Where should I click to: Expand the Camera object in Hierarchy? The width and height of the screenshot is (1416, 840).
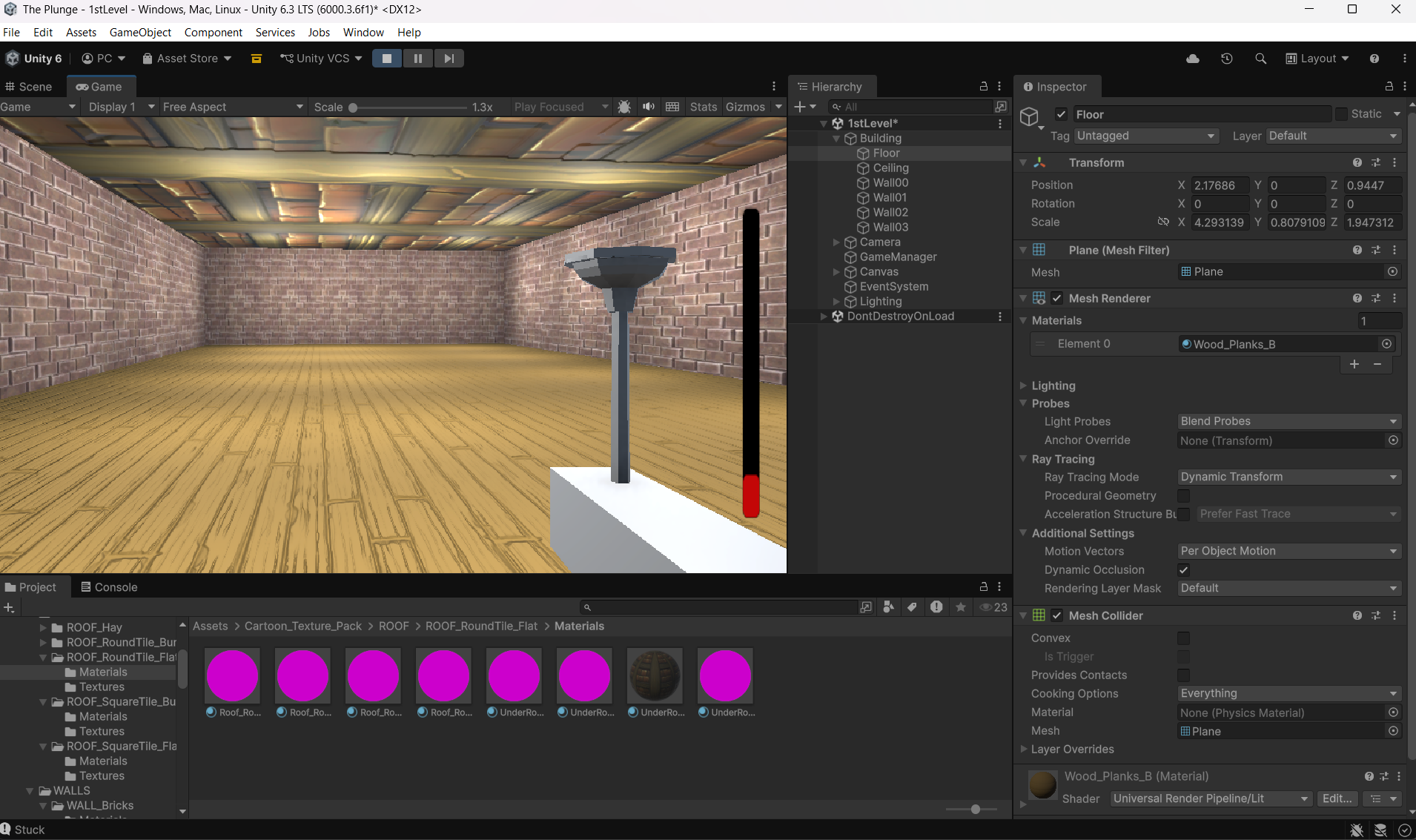coord(837,242)
